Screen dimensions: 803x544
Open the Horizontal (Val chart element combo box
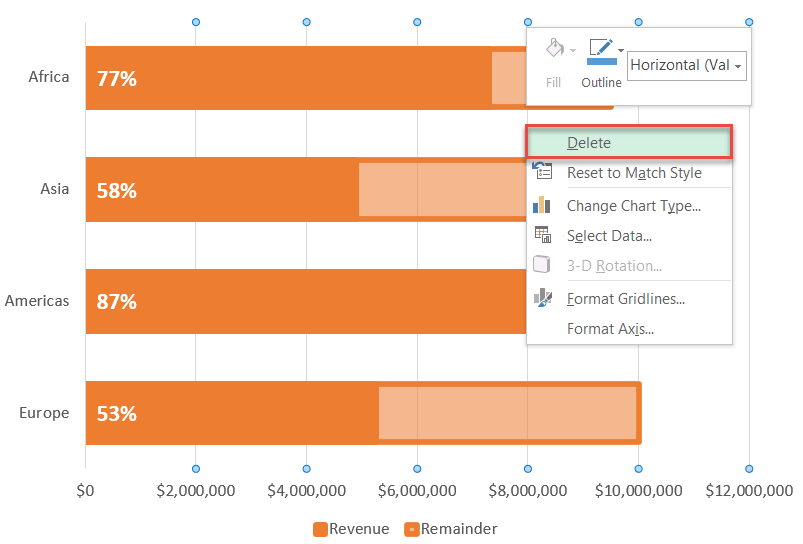(x=687, y=66)
